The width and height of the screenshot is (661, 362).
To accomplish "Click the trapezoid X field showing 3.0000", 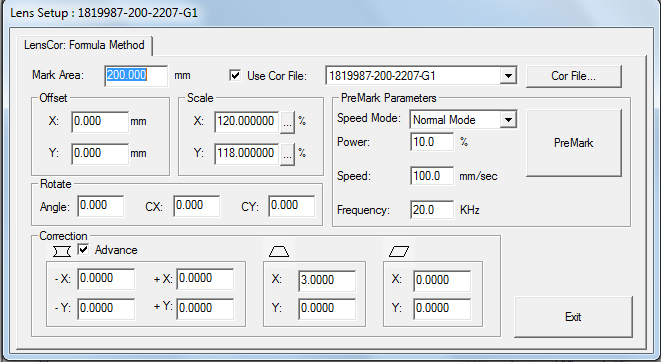I will click(327, 281).
